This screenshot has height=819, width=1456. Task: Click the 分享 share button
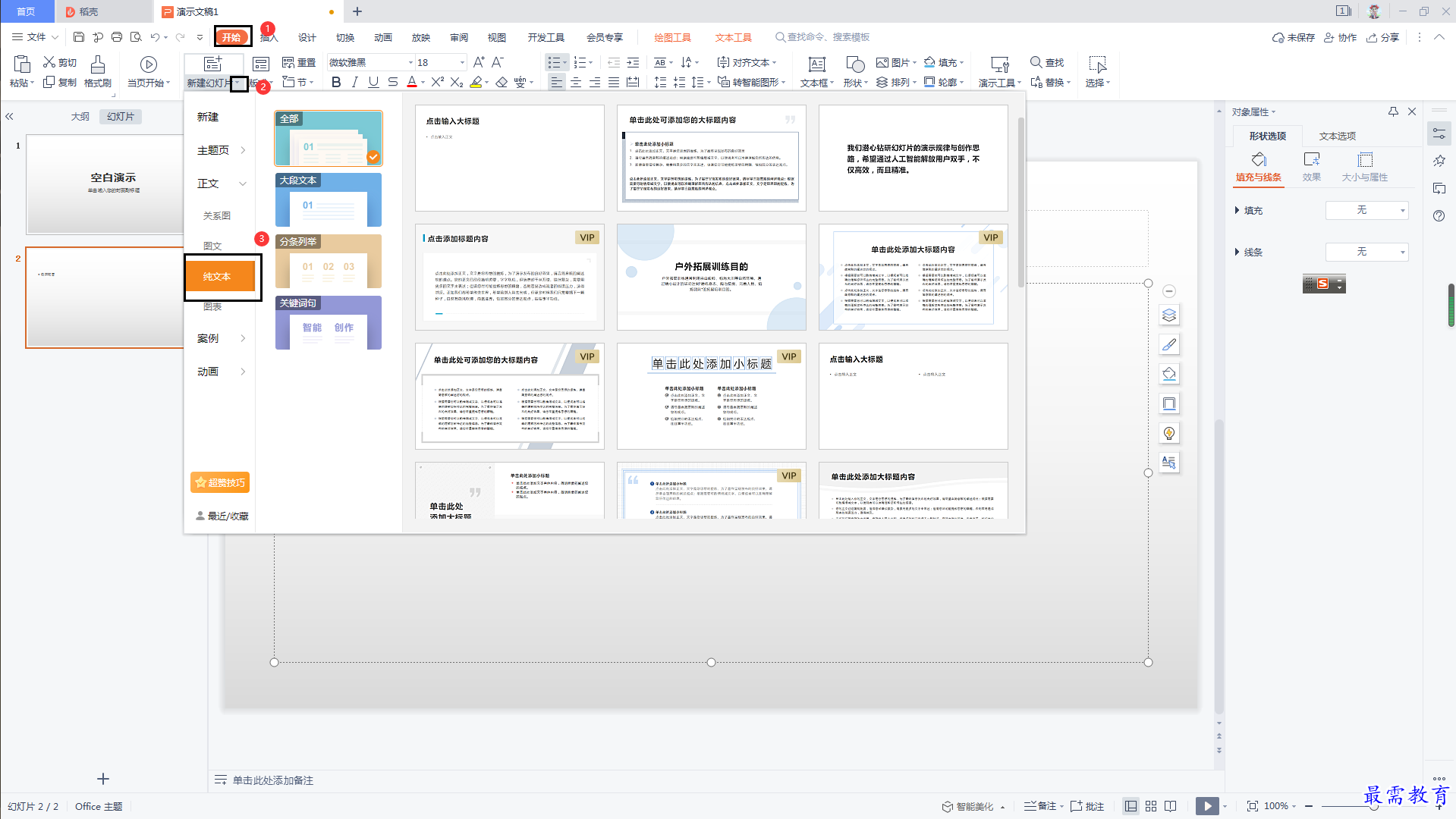1383,37
